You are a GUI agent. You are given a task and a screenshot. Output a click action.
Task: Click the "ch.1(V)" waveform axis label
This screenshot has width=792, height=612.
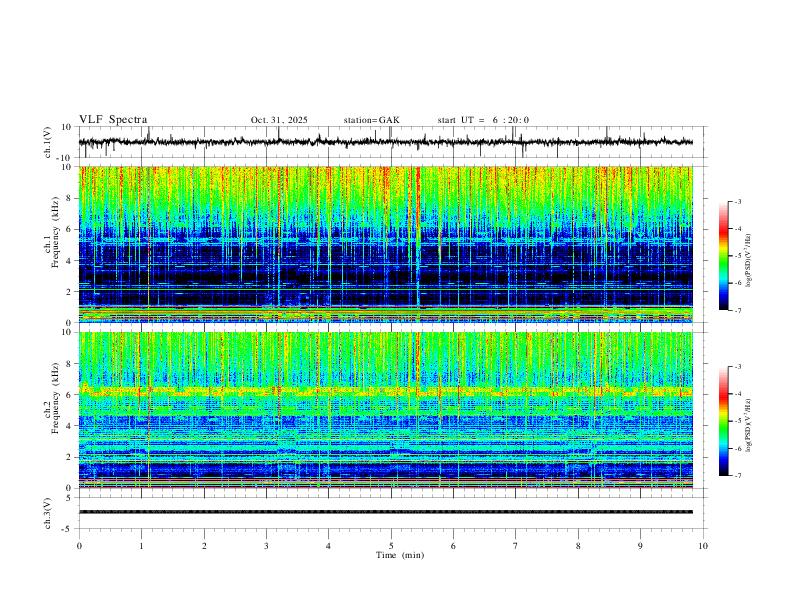(x=48, y=142)
